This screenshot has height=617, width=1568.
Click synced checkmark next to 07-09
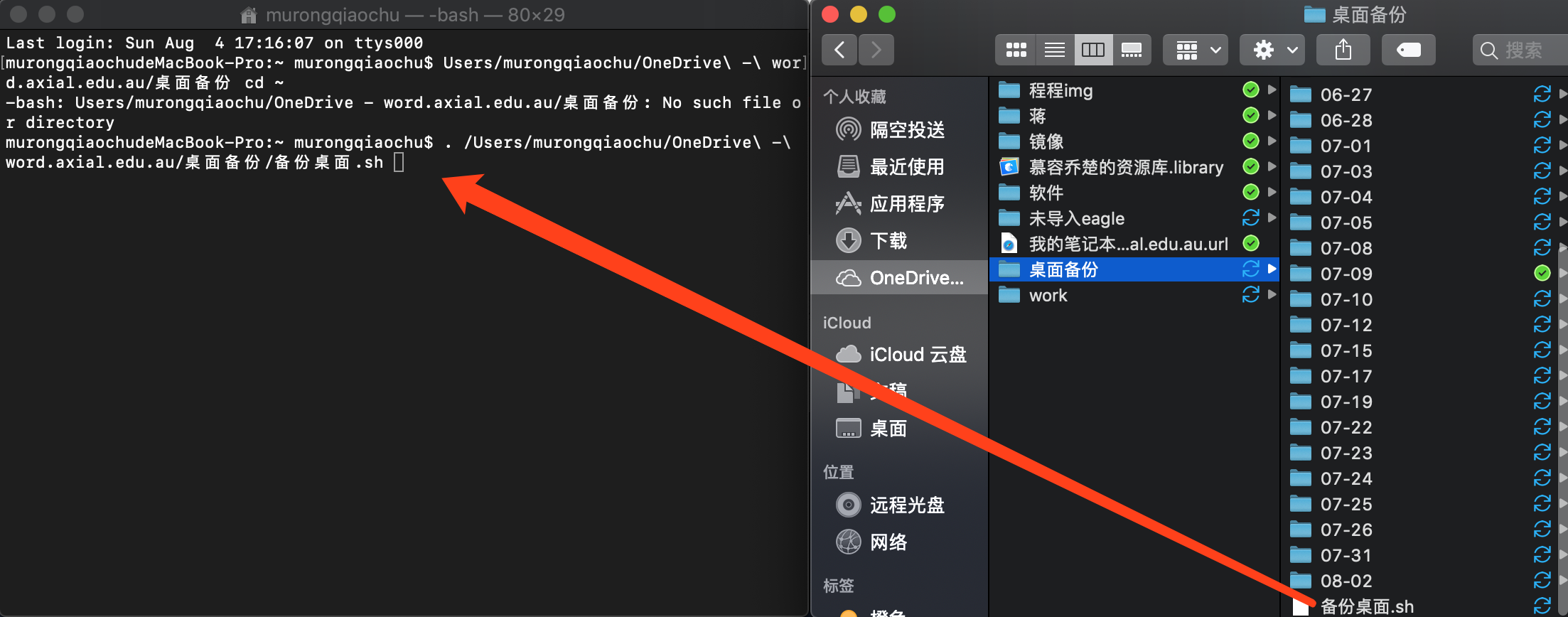pyautogui.click(x=1542, y=273)
